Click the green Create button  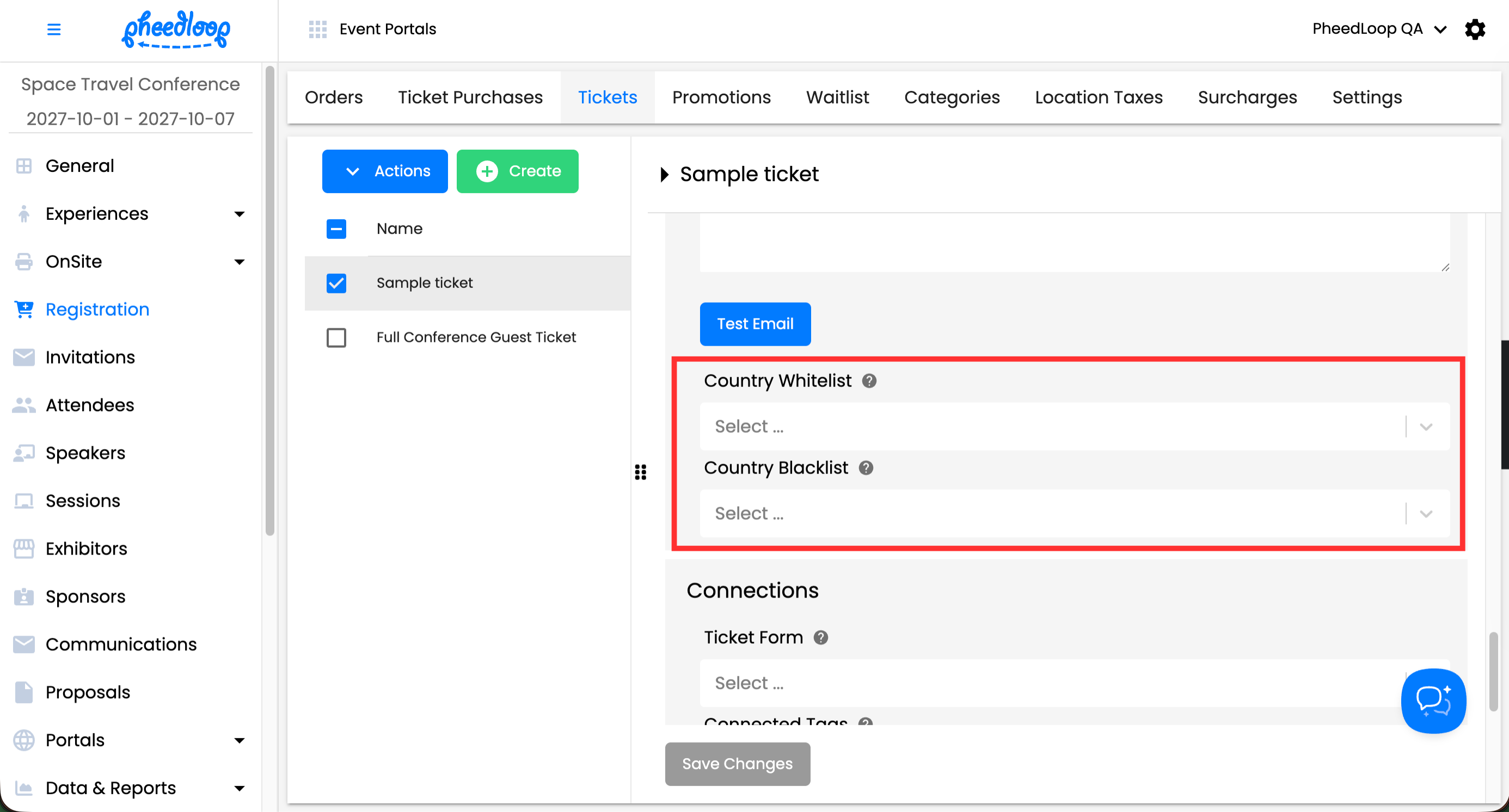click(x=517, y=171)
